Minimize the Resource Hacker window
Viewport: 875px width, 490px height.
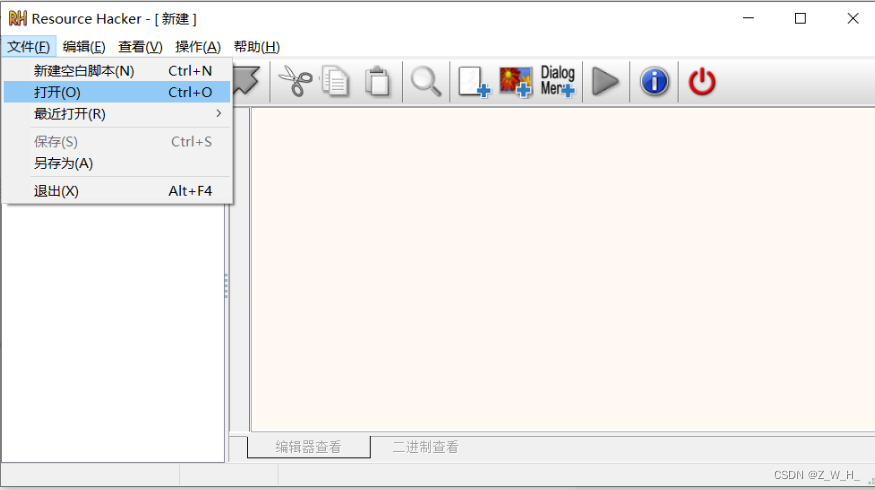coord(748,18)
